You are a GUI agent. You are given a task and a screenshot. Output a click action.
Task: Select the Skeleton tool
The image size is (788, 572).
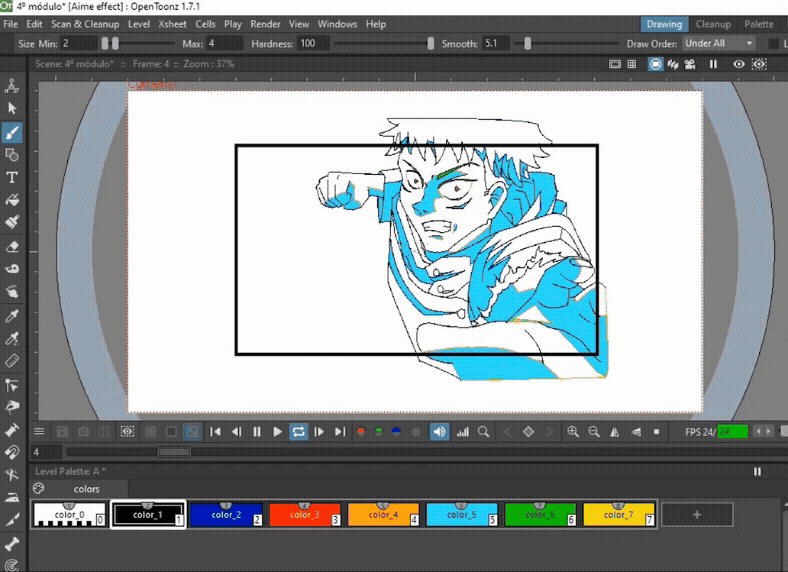[12, 543]
